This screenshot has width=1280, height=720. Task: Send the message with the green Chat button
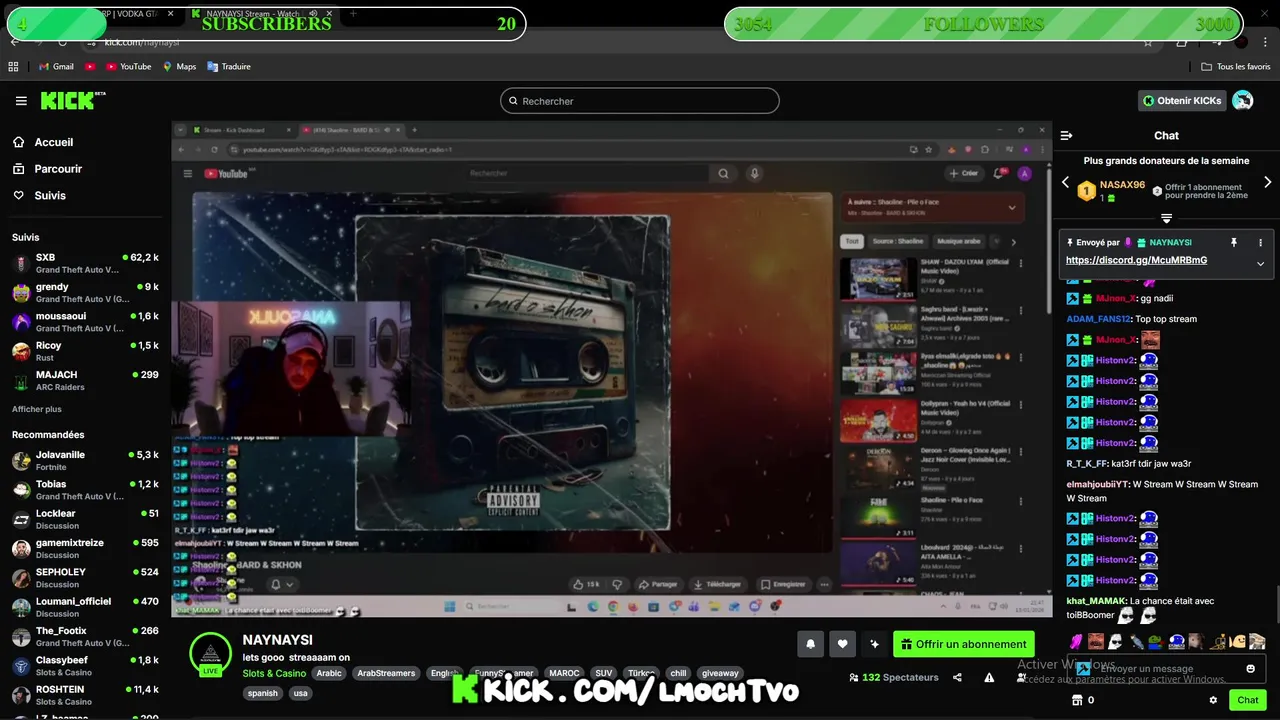click(1247, 700)
